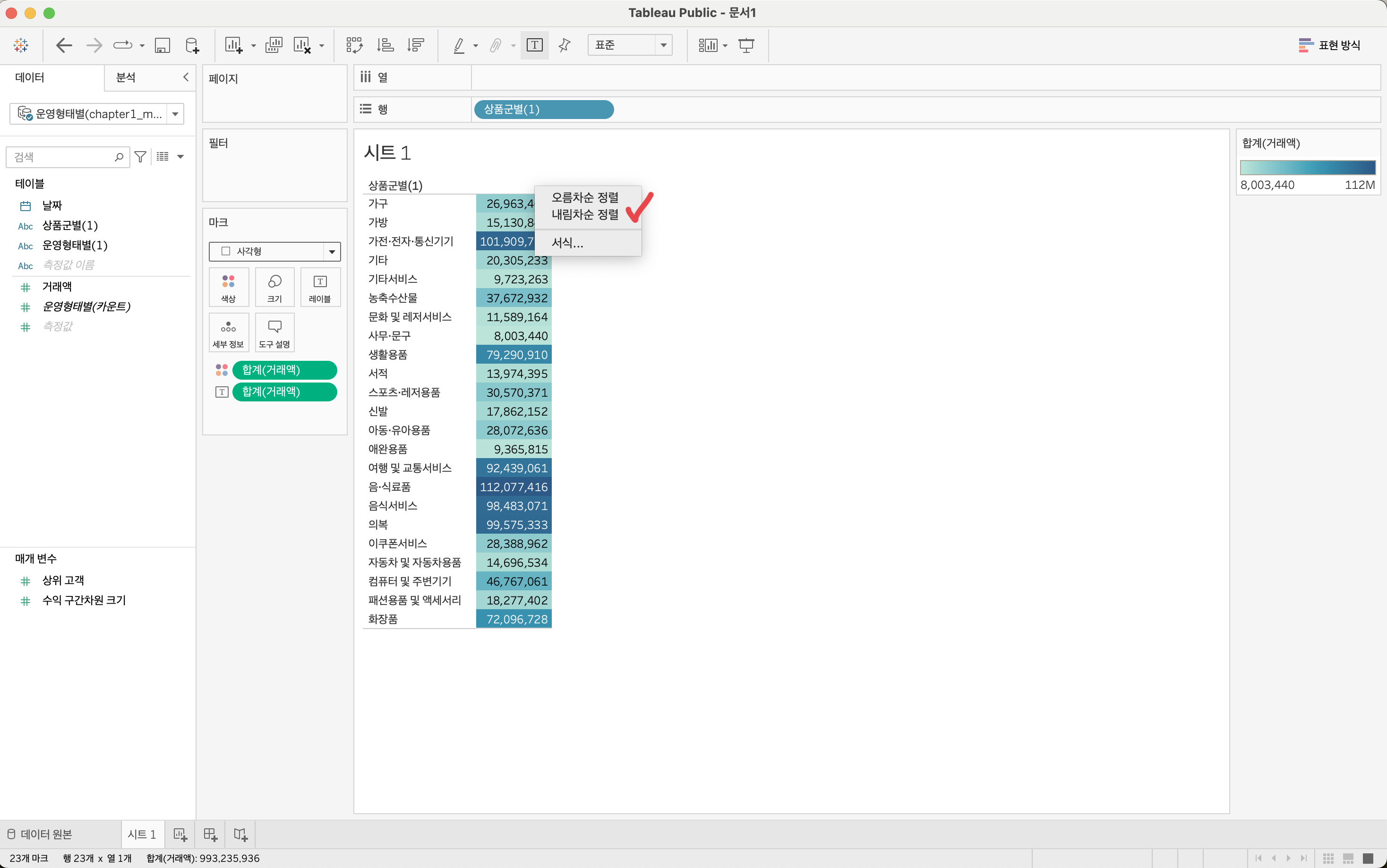The width and height of the screenshot is (1387, 868).
Task: Expand the 표준 fit dropdown
Action: tap(663, 45)
